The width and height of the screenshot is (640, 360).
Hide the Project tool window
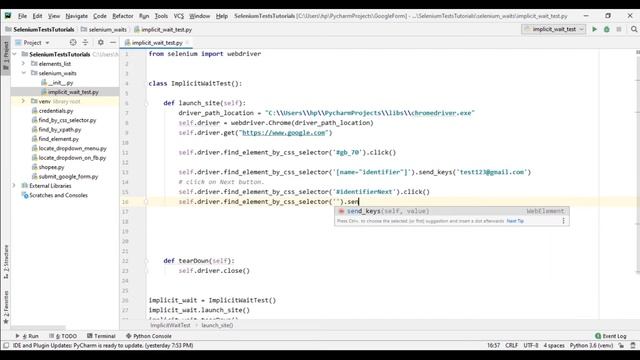tap(113, 42)
